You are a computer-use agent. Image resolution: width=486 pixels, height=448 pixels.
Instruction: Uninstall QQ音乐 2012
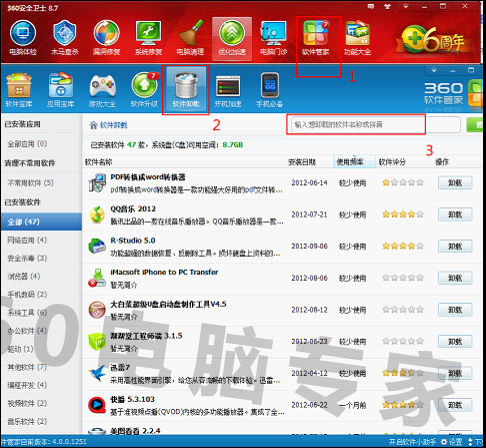455,214
